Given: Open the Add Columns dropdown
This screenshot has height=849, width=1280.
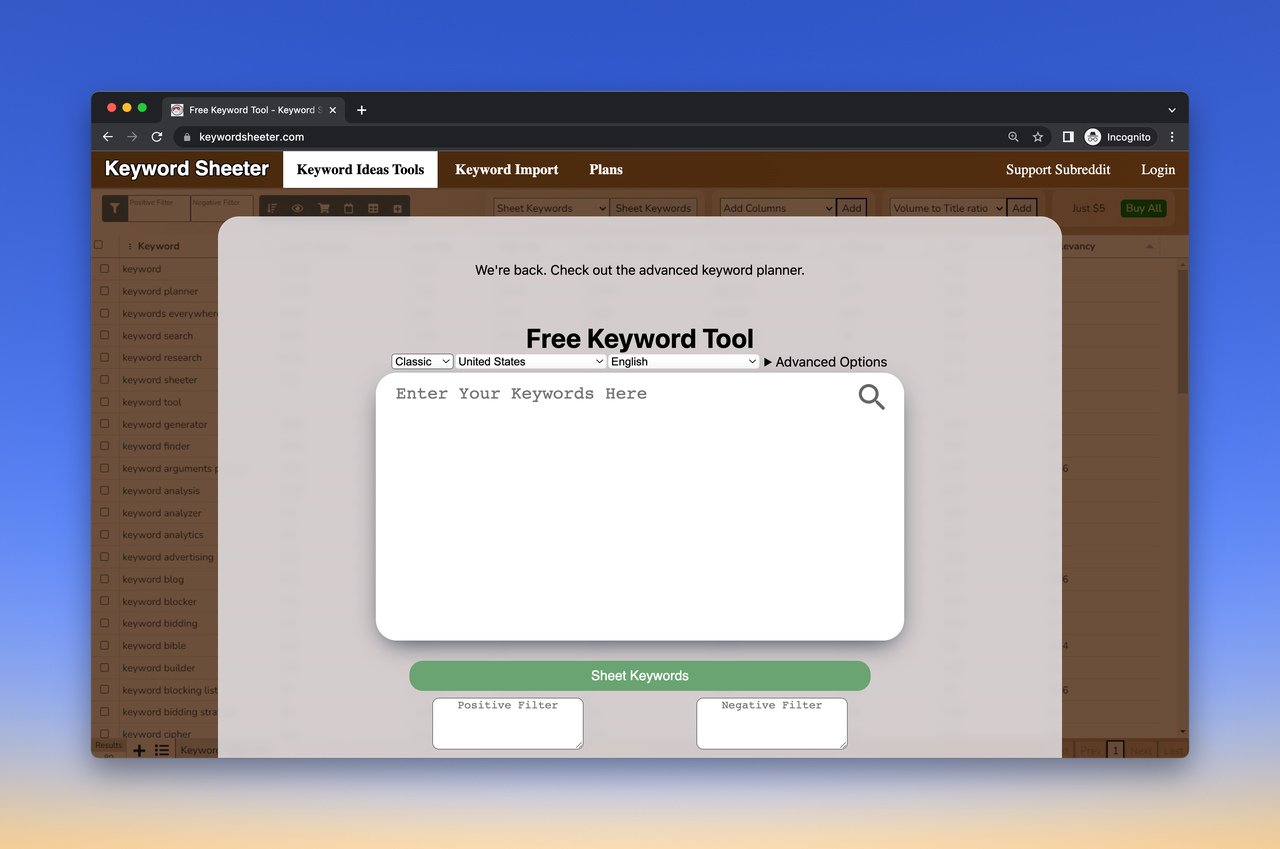Looking at the screenshot, I should click(777, 208).
